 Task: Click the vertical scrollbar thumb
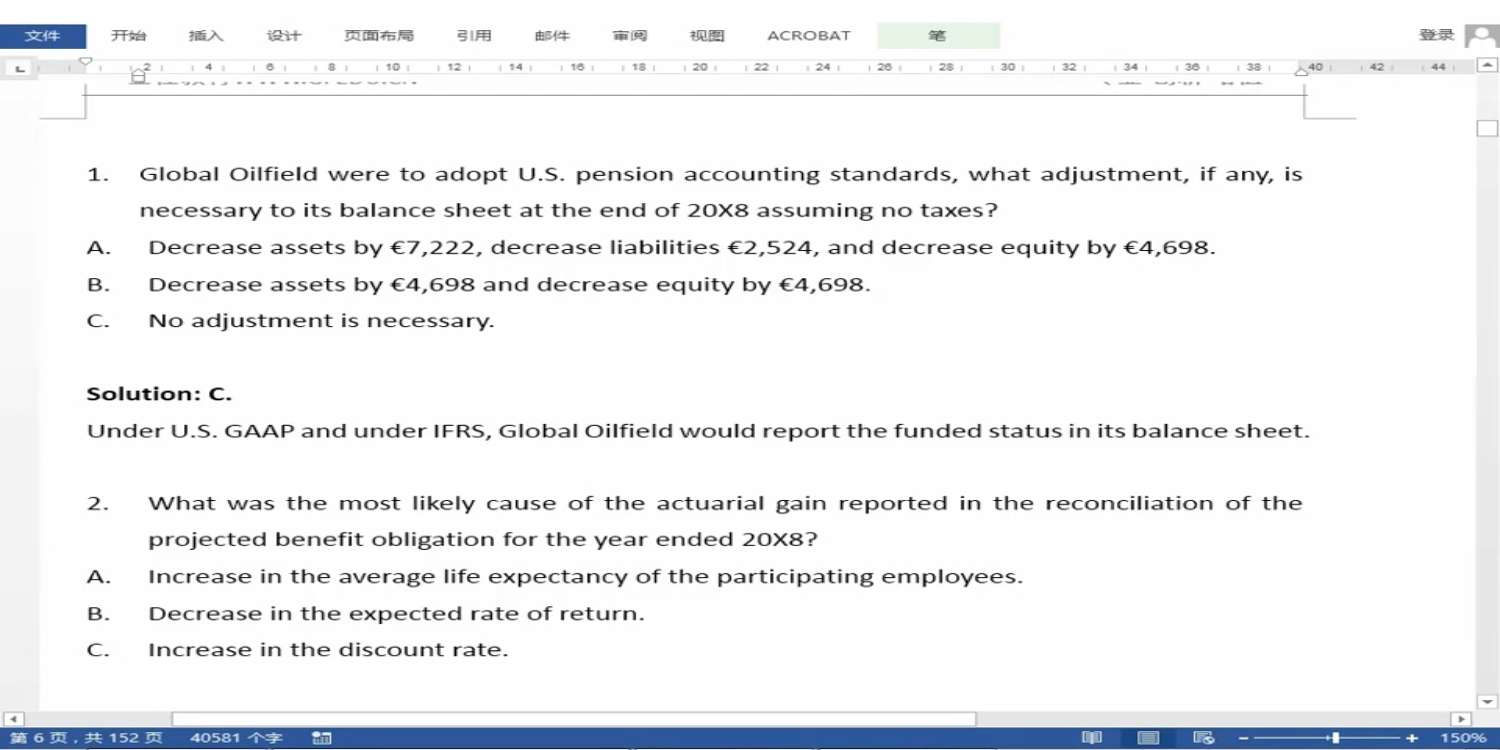(1487, 128)
